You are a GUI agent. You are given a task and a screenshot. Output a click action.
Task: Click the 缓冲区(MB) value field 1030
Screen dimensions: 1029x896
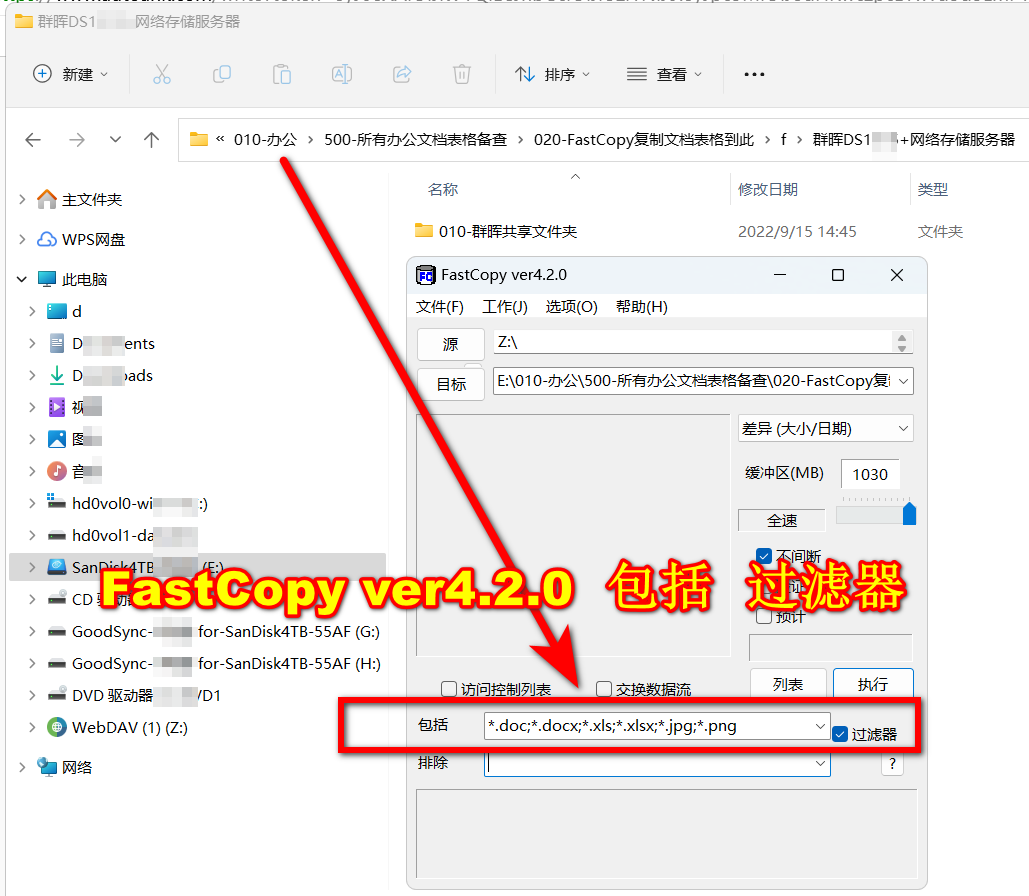click(870, 474)
